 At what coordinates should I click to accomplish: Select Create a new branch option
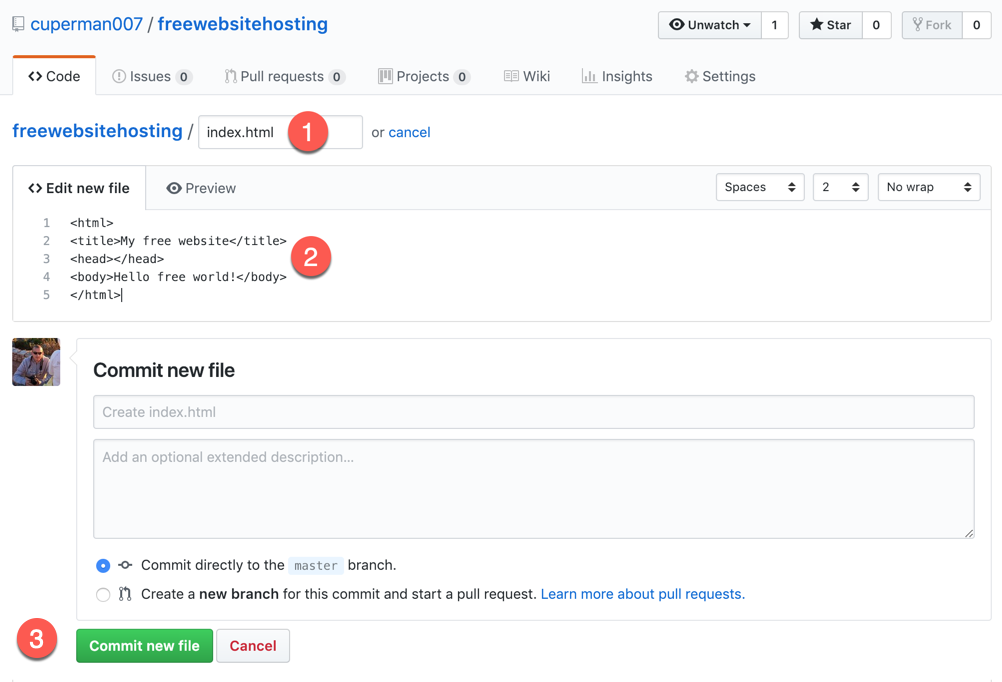[x=103, y=595]
